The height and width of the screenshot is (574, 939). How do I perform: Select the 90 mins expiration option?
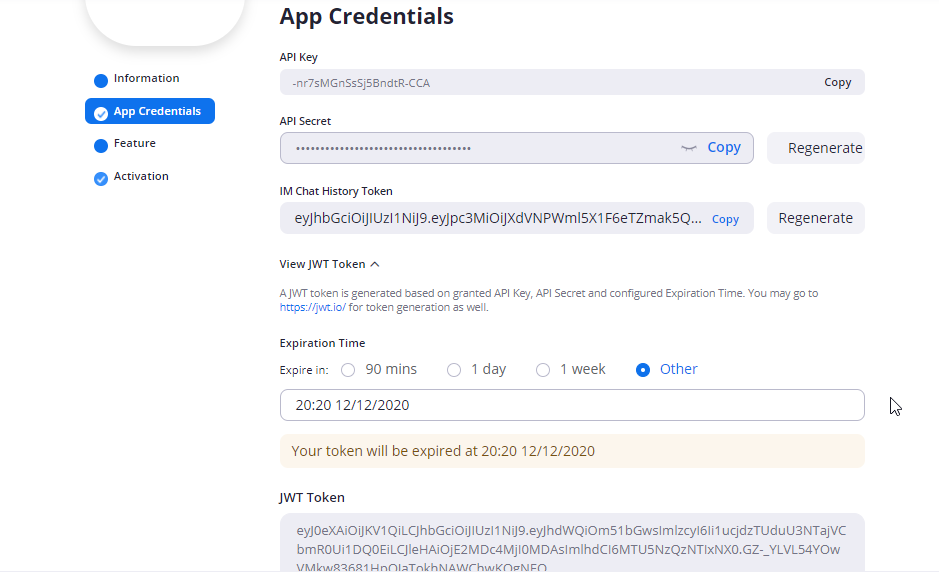tap(348, 370)
